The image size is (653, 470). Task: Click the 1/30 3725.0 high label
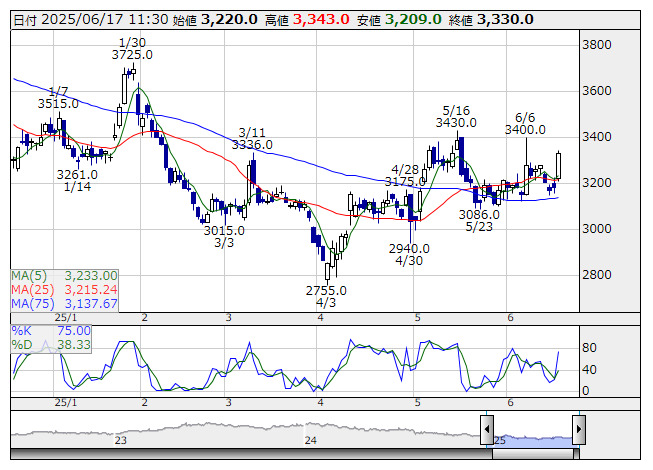pyautogui.click(x=132, y=49)
